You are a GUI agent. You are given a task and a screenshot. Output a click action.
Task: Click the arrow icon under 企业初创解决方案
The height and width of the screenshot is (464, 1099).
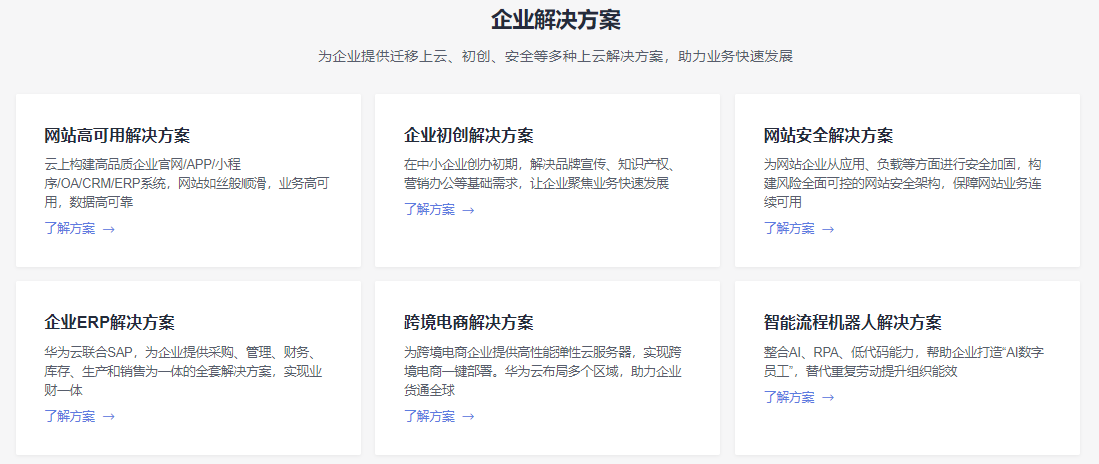[468, 210]
